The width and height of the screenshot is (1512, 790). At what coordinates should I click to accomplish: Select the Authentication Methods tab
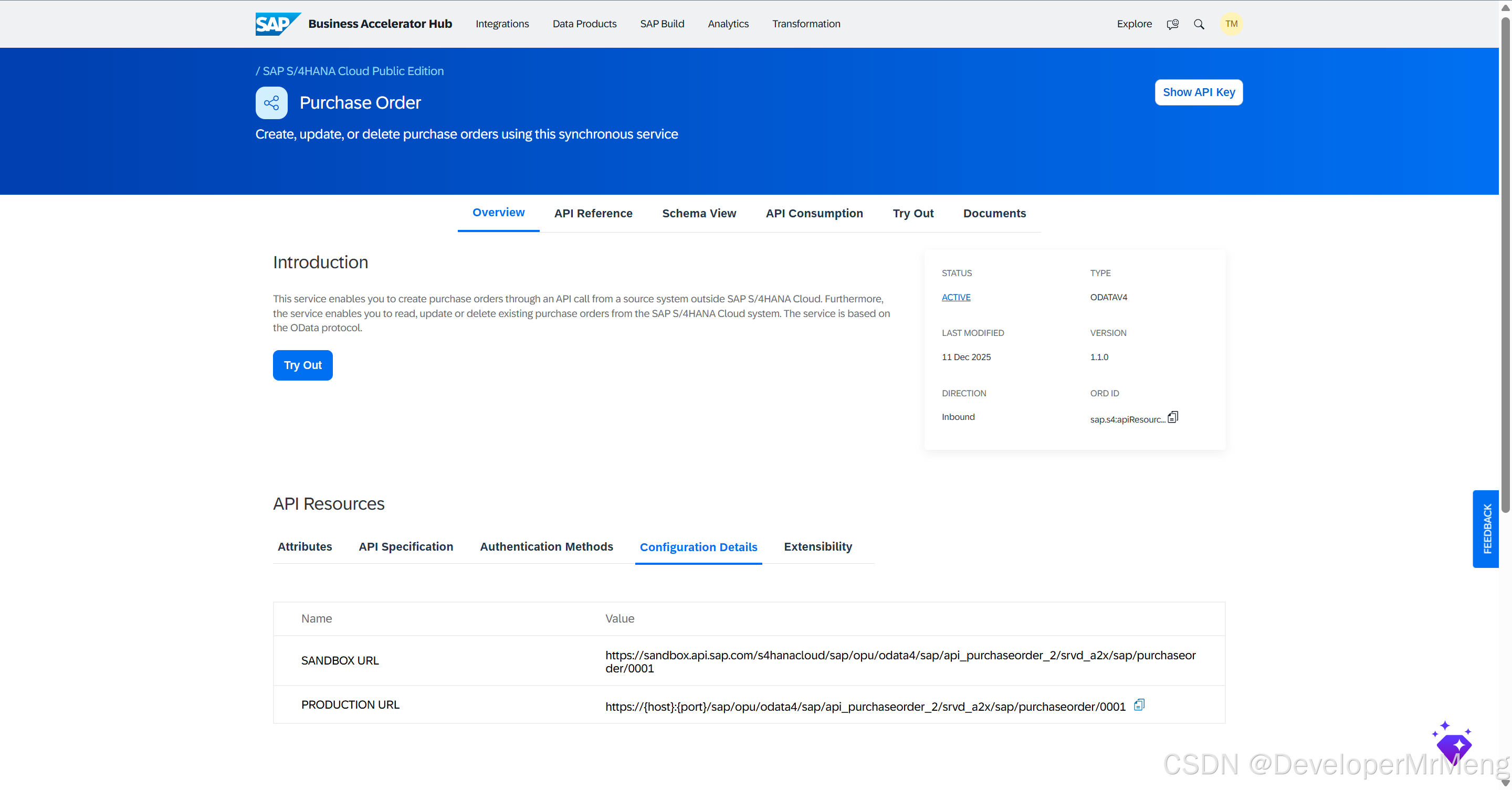click(x=546, y=547)
